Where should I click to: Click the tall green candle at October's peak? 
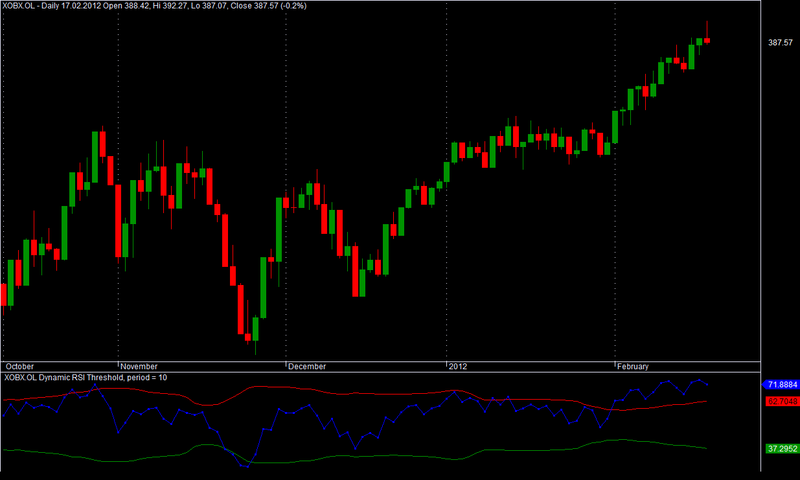click(95, 157)
